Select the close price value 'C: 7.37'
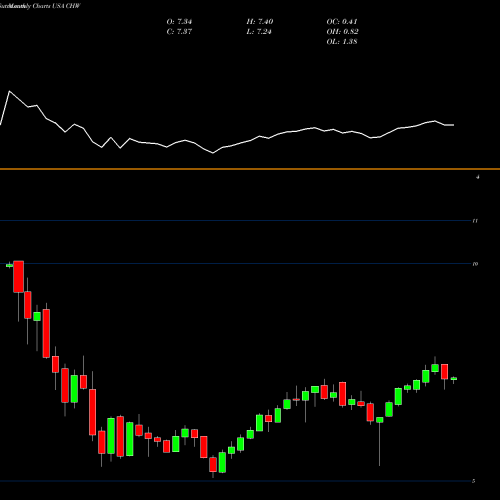500x500 pixels. tap(179, 32)
